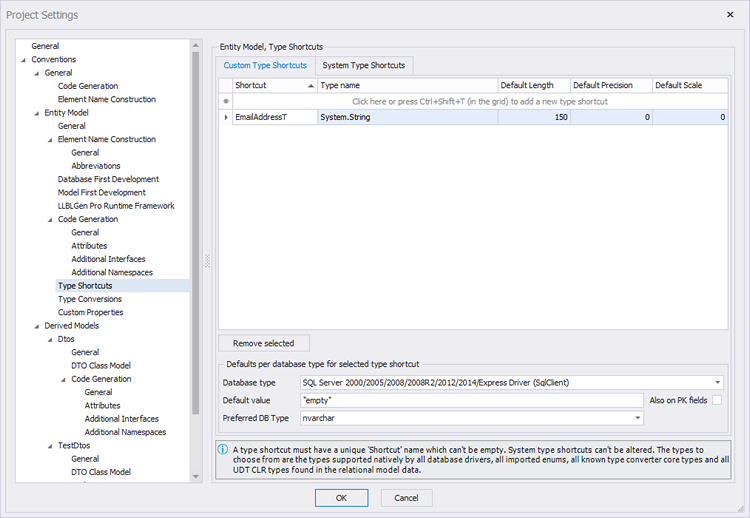Click the Default Scale column header
The image size is (750, 518).
pyautogui.click(x=690, y=85)
